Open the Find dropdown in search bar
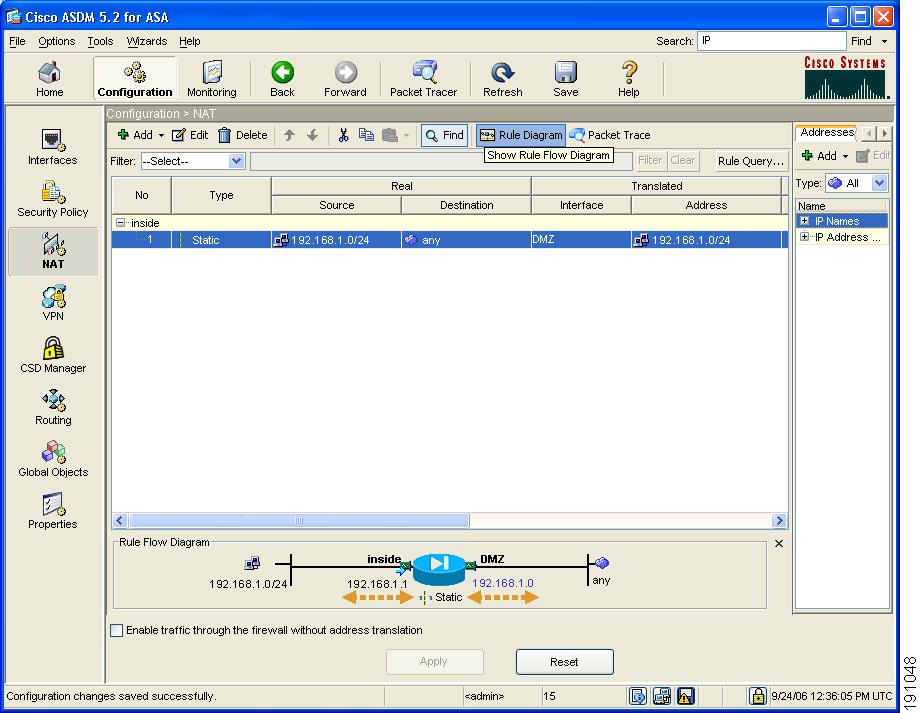Viewport: 920px width, 713px height. [x=884, y=41]
